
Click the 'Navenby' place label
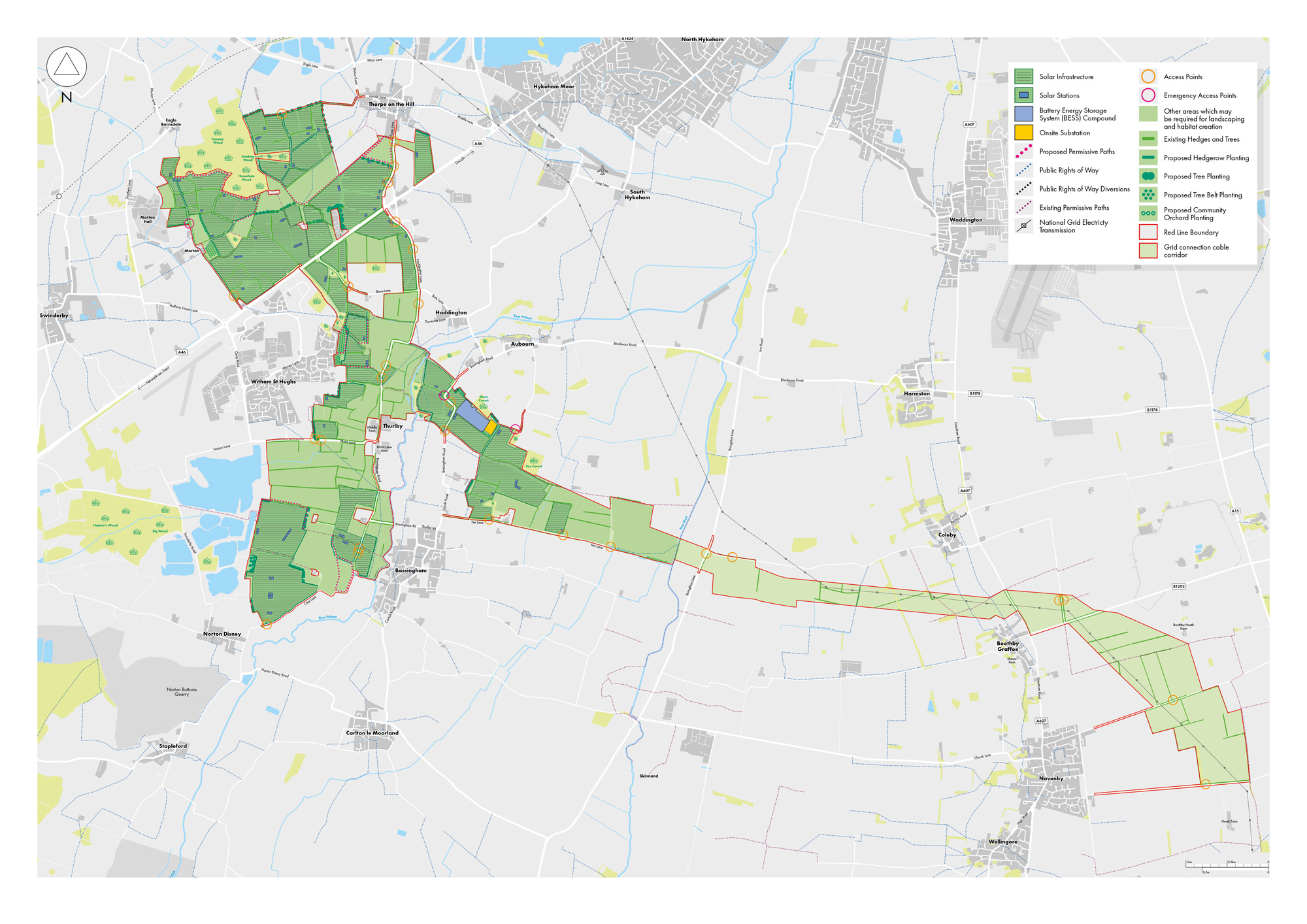(x=1051, y=778)
